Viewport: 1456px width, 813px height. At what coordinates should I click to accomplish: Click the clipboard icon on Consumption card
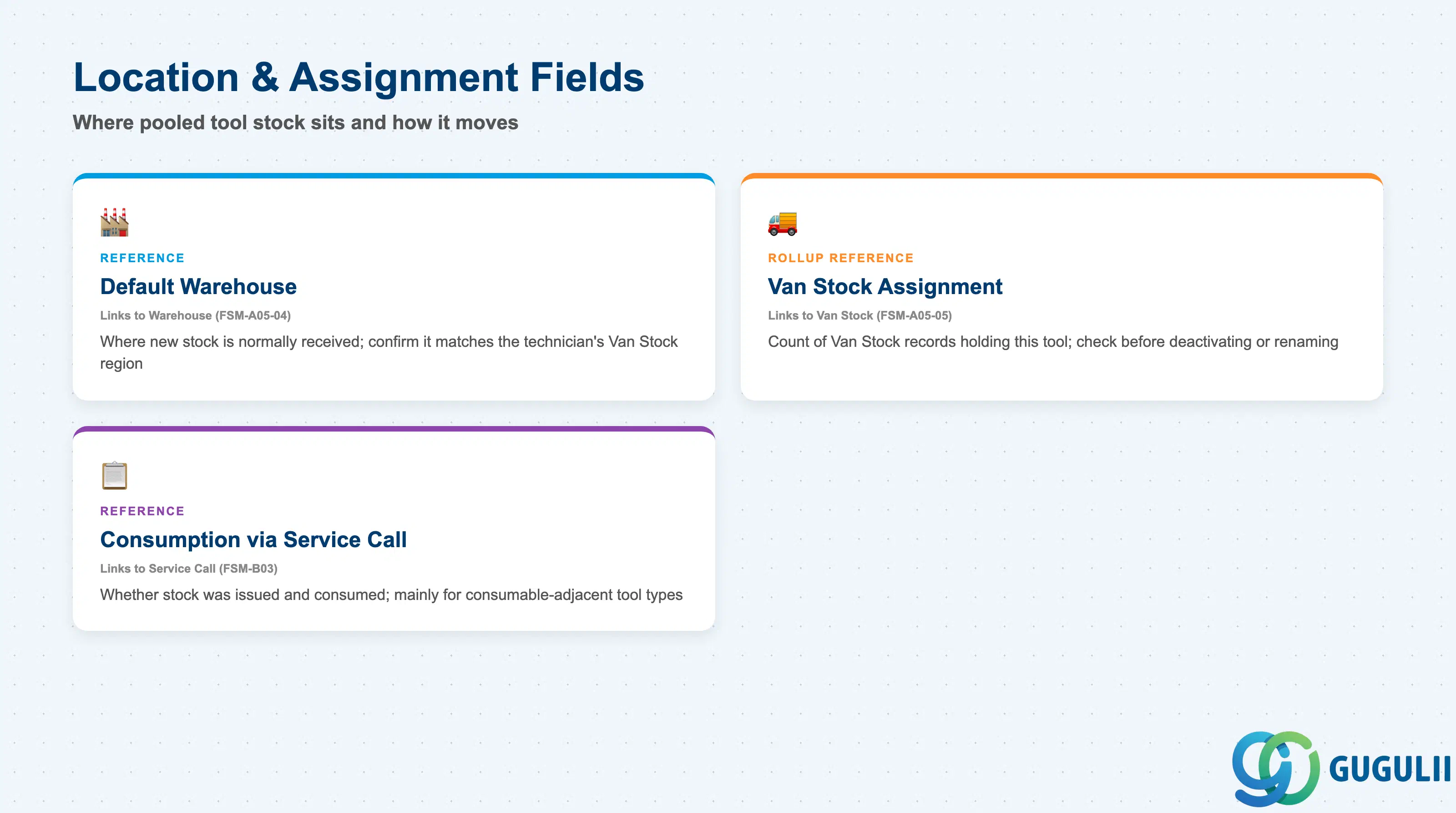coord(114,476)
